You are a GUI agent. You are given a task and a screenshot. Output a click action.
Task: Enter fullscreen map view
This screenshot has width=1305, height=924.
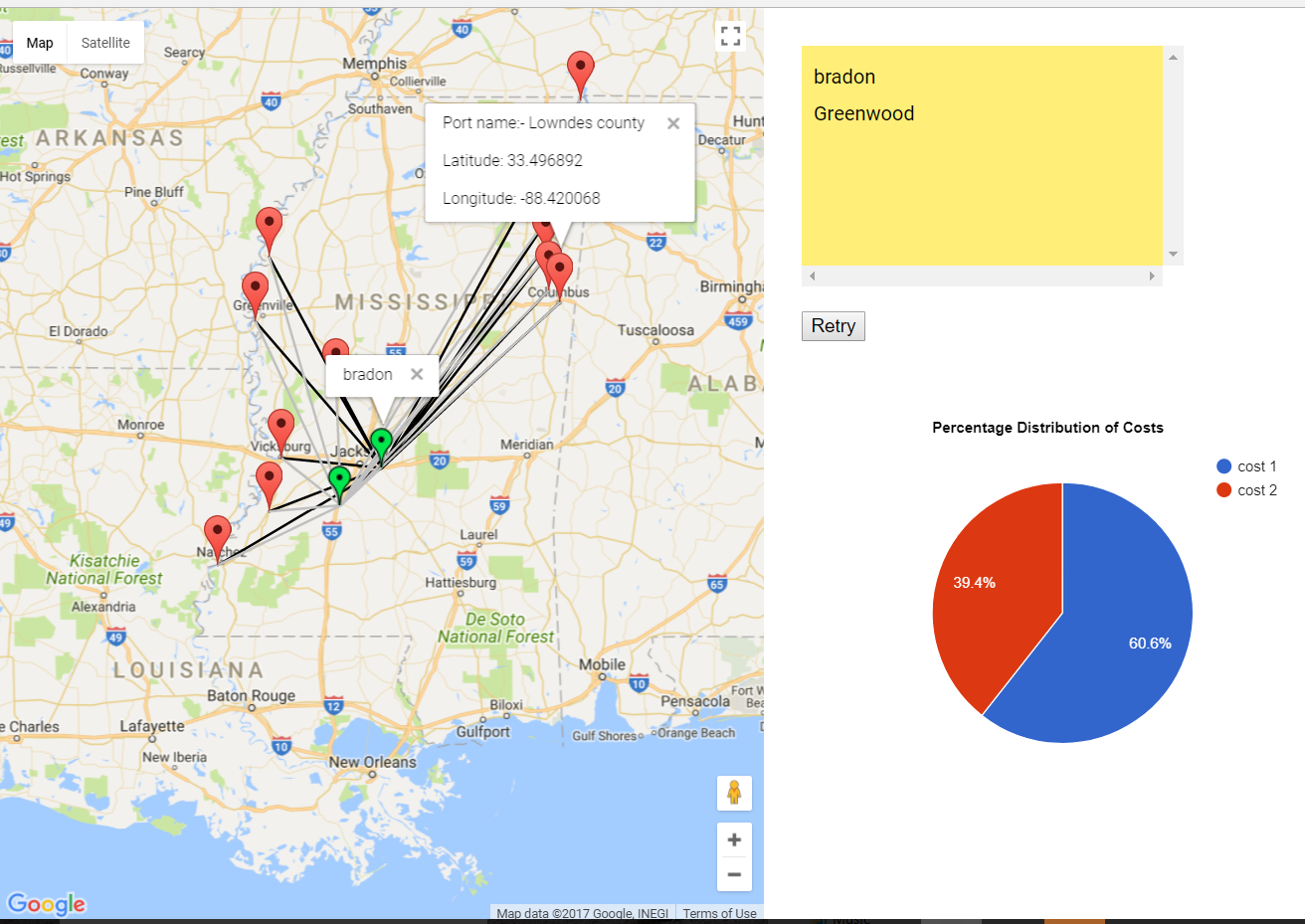730,35
